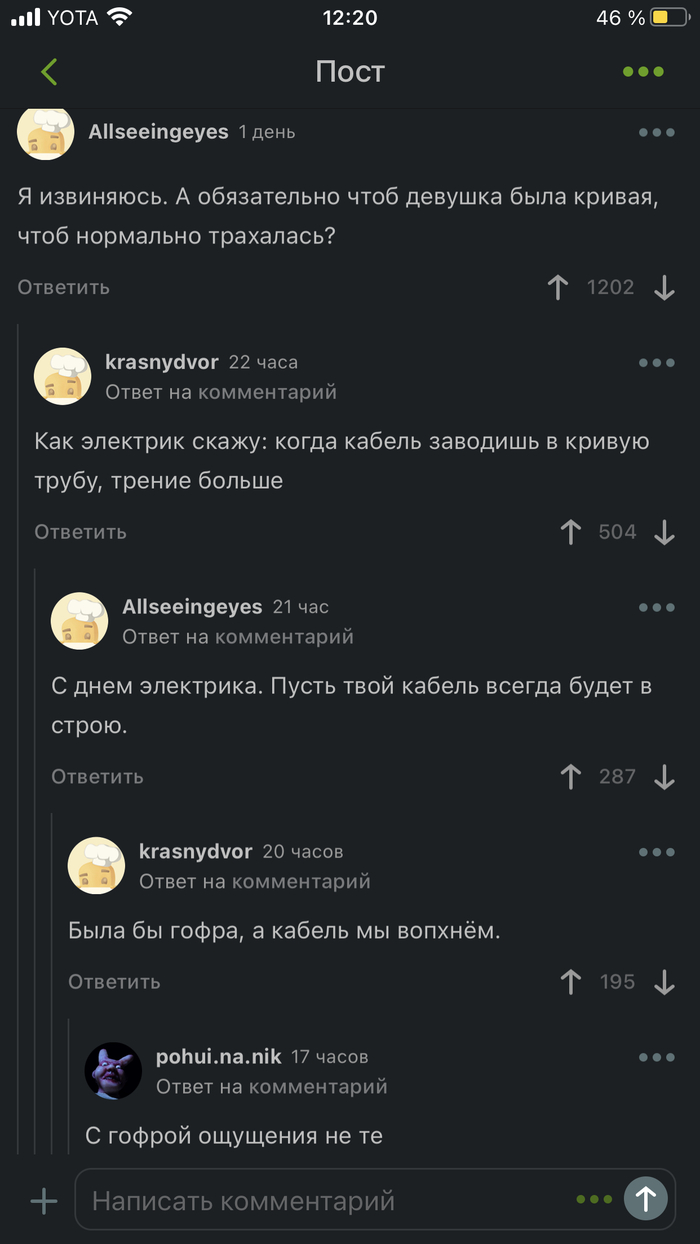Image resolution: width=700 pixels, height=1244 pixels.
Task: Upvote the comment with 504 rating
Action: click(571, 532)
